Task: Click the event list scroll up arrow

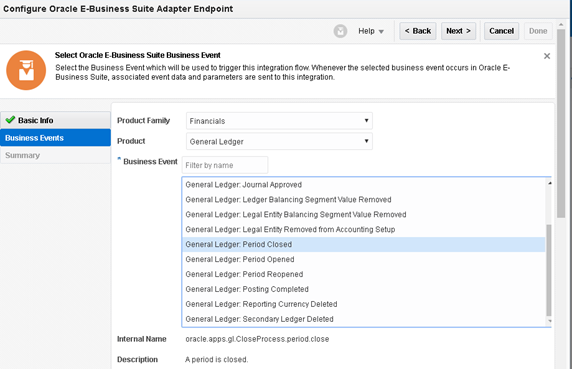Action: point(549,183)
